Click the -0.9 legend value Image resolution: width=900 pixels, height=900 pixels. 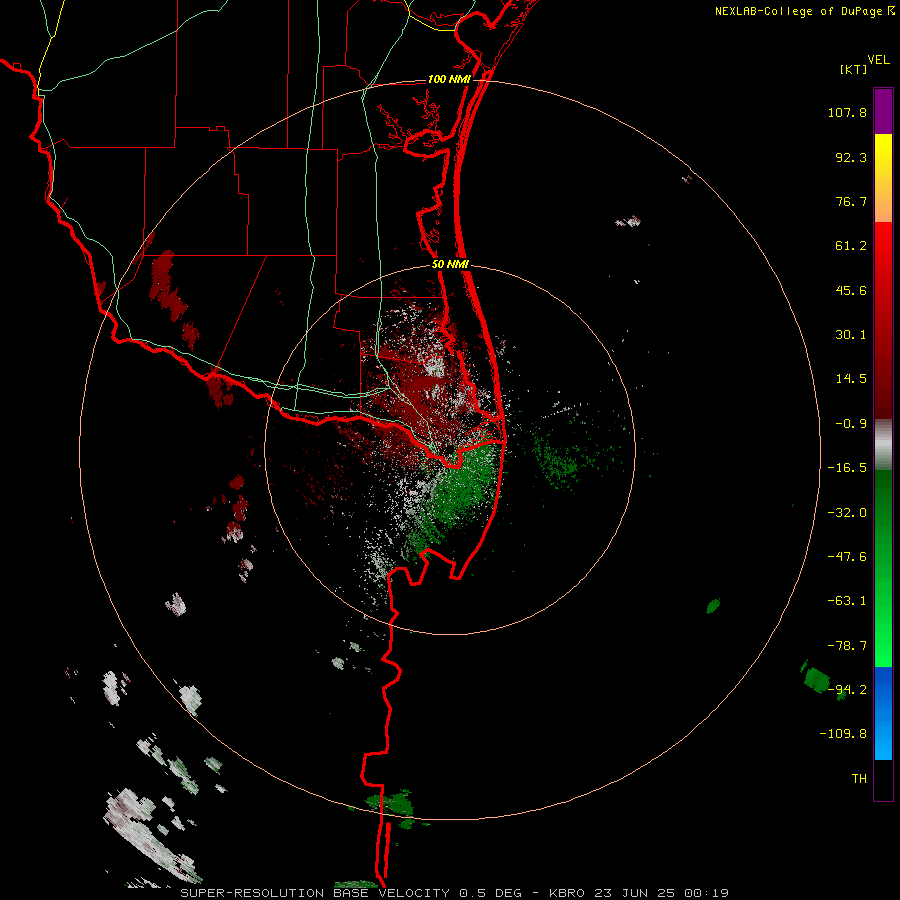coord(851,424)
